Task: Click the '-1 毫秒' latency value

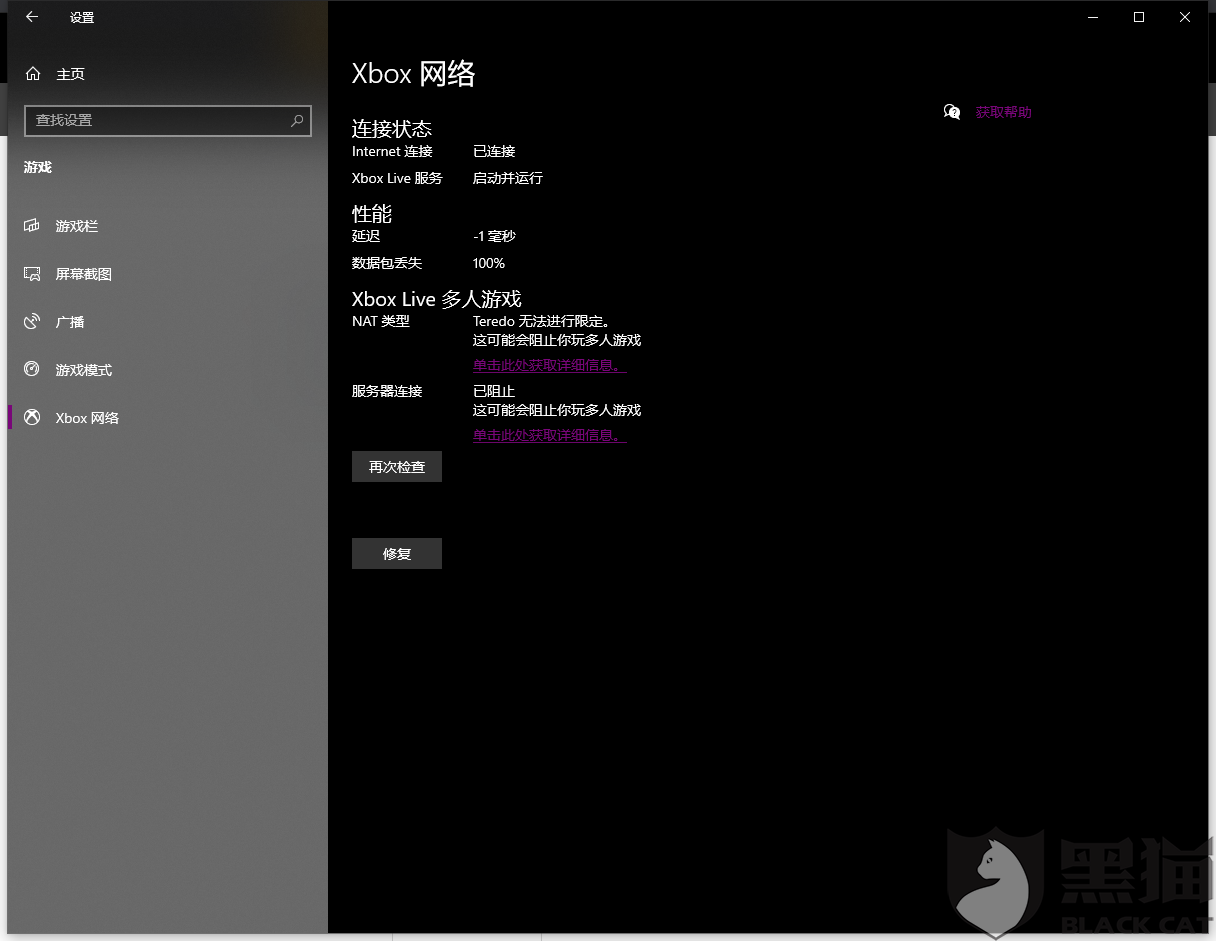Action: click(x=494, y=236)
